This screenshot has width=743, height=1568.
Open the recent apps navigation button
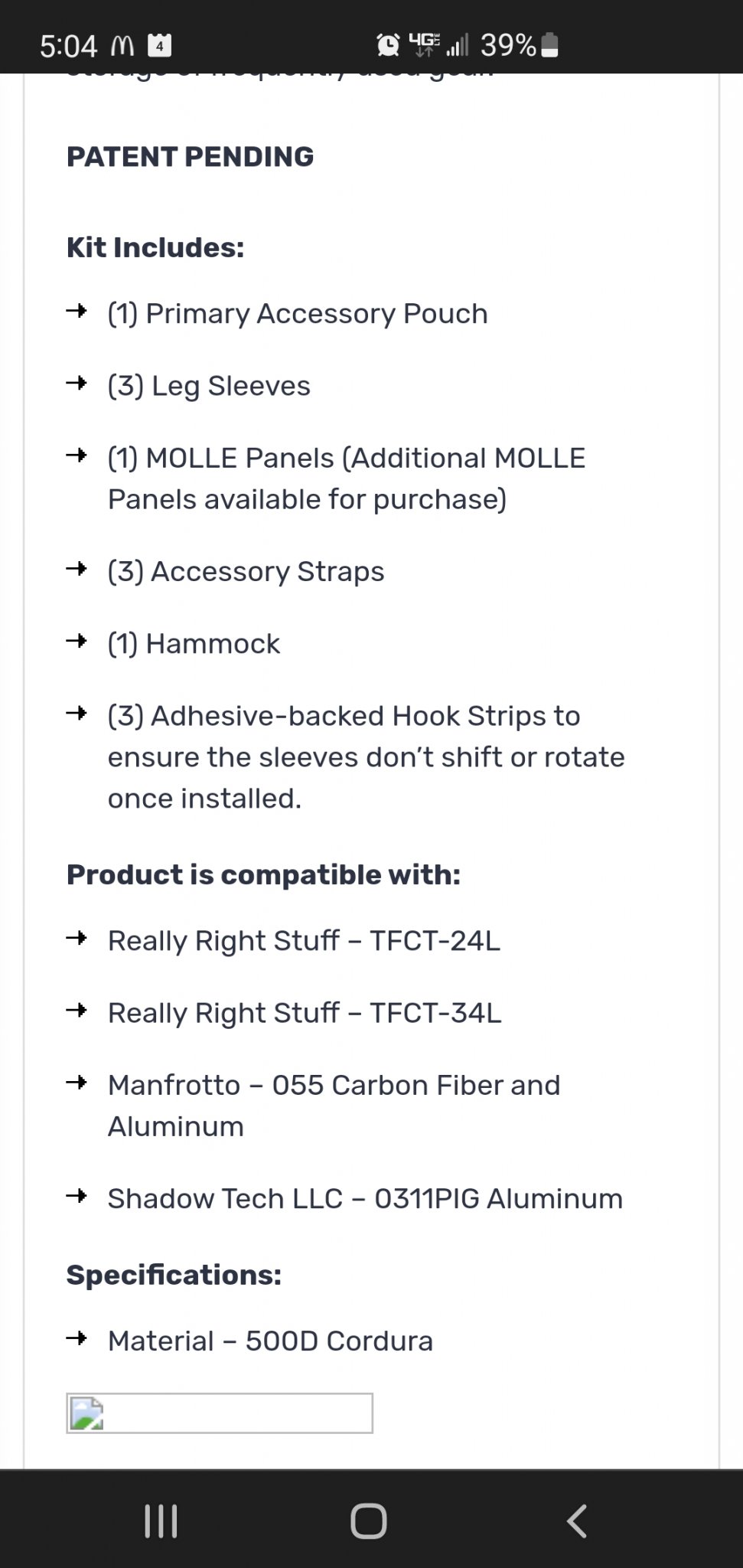point(161,1521)
